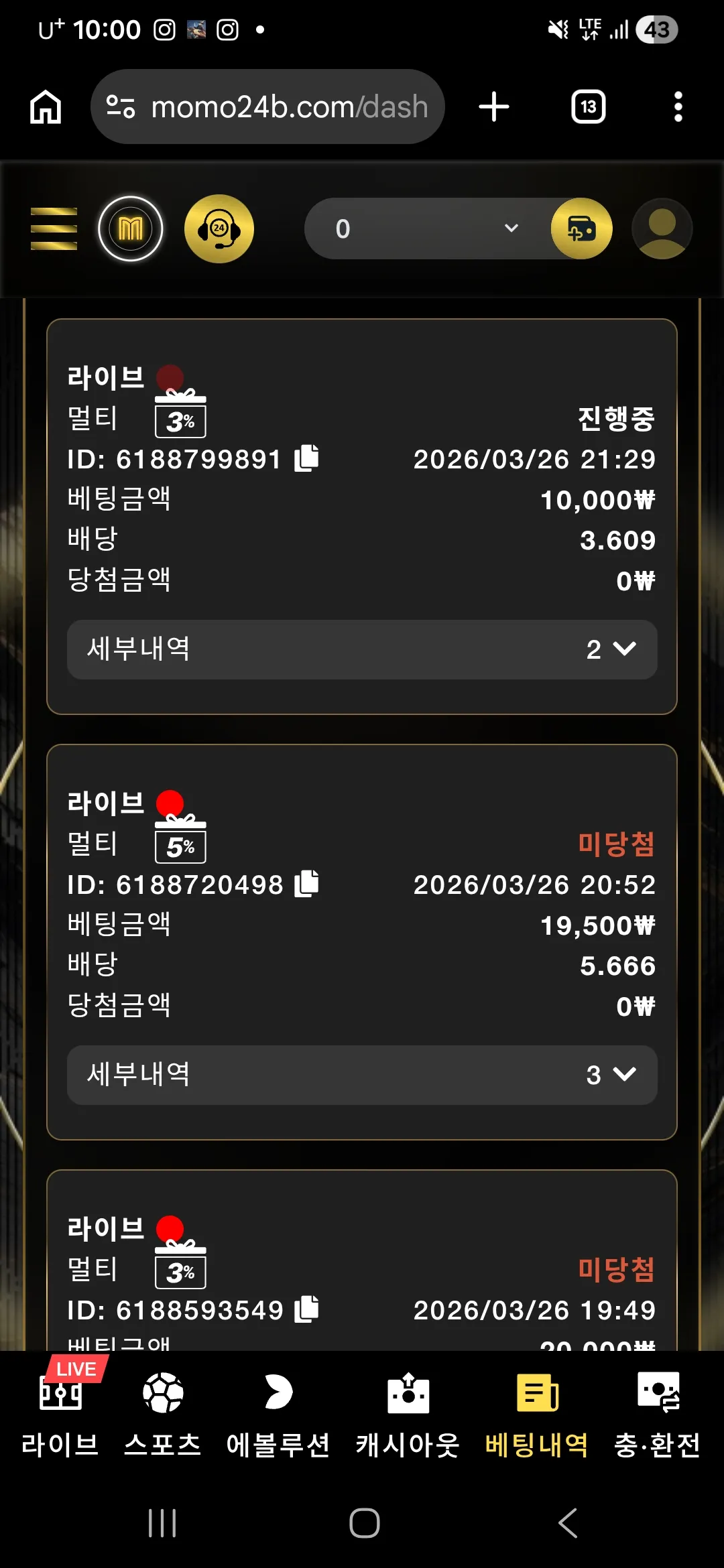The width and height of the screenshot is (724, 1568).
Task: Switch to the 라이브 bottom tab
Action: click(60, 1407)
